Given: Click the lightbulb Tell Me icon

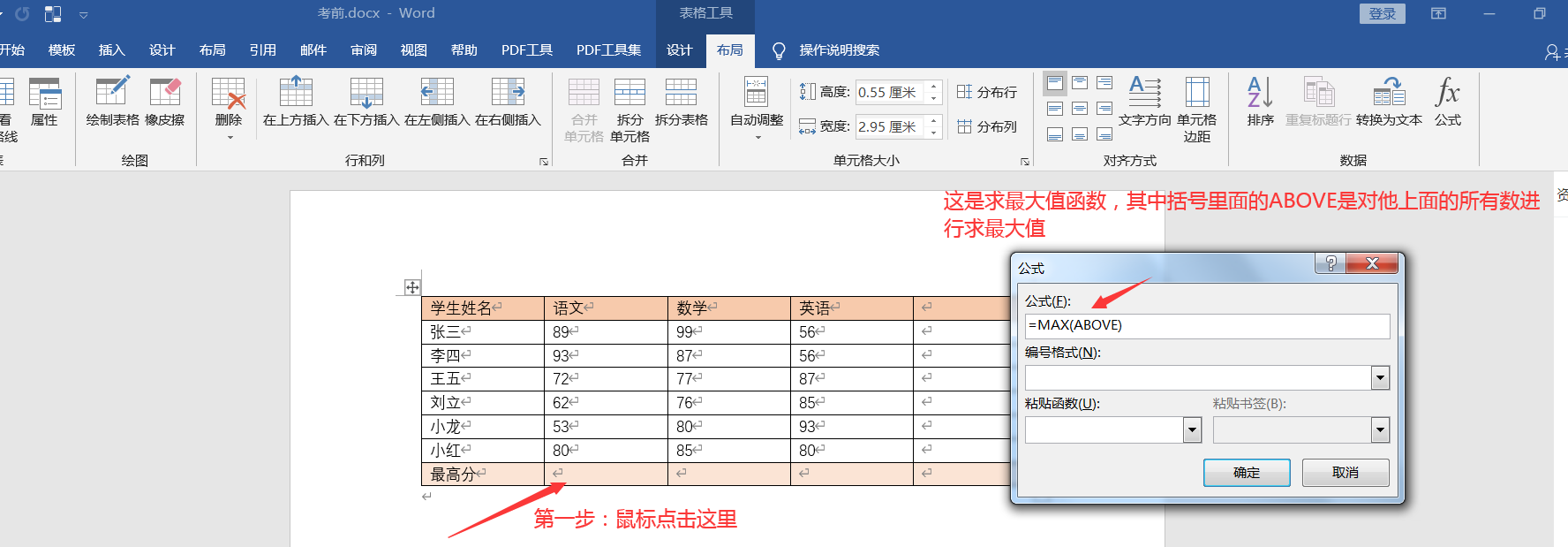Looking at the screenshot, I should [779, 51].
